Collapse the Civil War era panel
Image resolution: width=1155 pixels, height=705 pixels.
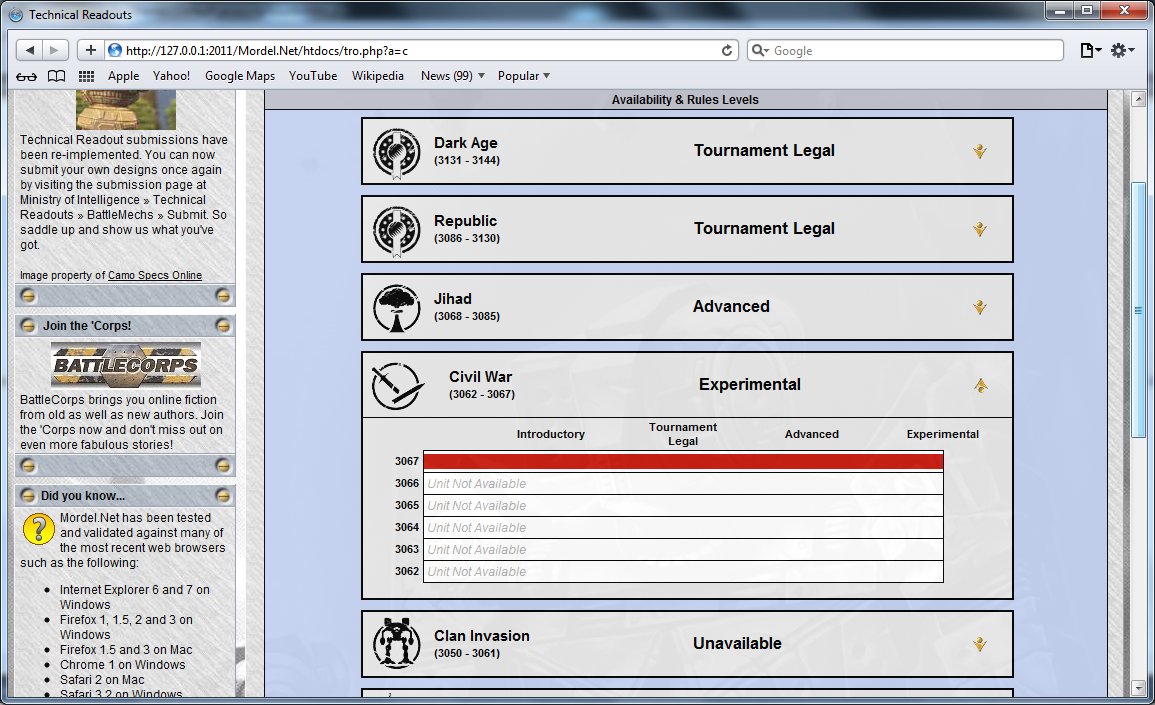[980, 385]
